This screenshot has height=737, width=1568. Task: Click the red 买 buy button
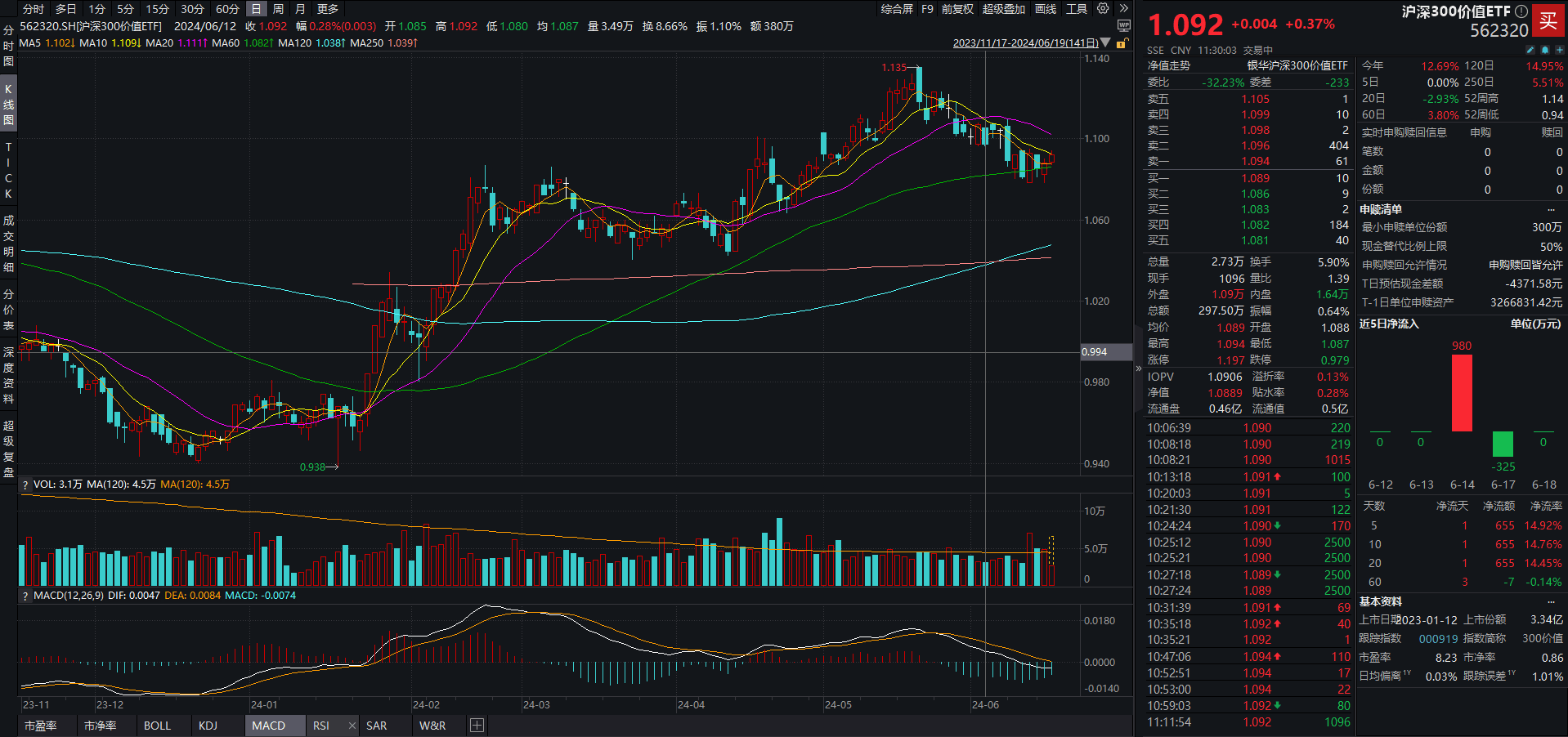pyautogui.click(x=1548, y=21)
